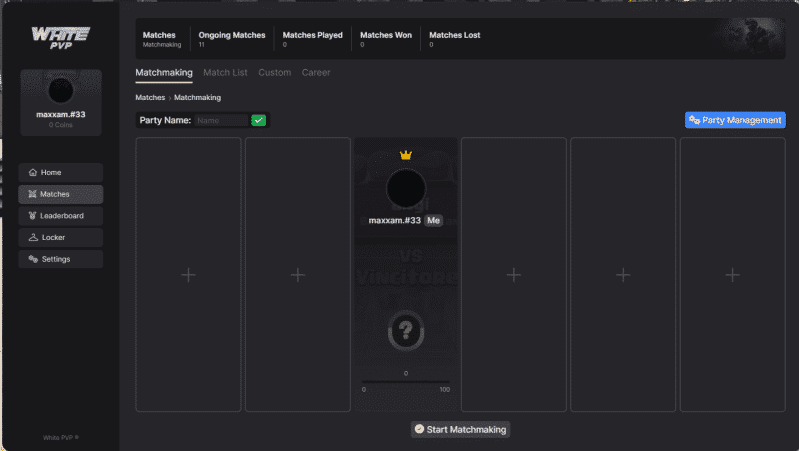799x451 pixels.
Task: Add a player in the last empty slot
Action: (732, 275)
